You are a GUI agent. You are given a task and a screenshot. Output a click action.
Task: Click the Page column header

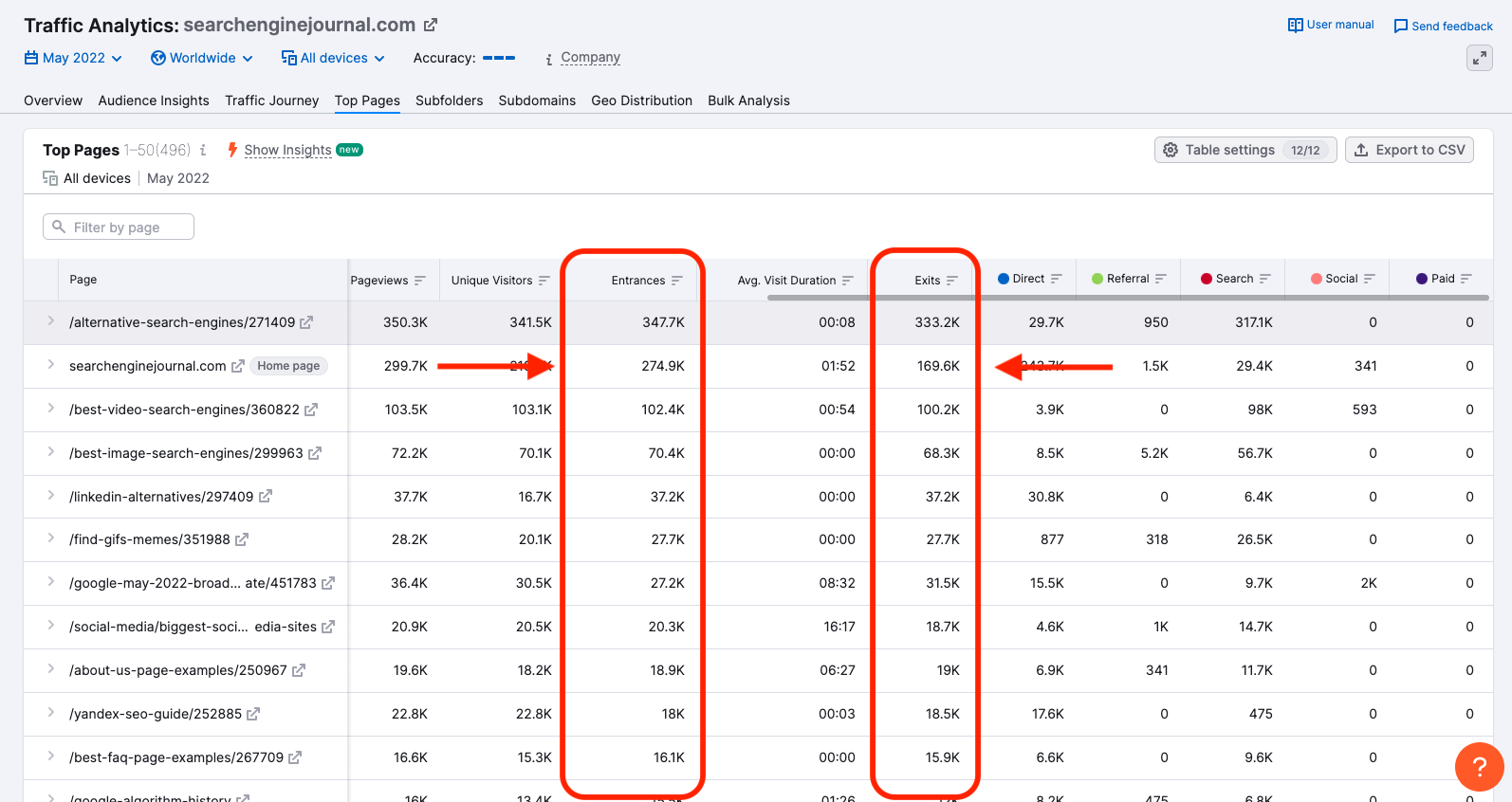tap(83, 280)
